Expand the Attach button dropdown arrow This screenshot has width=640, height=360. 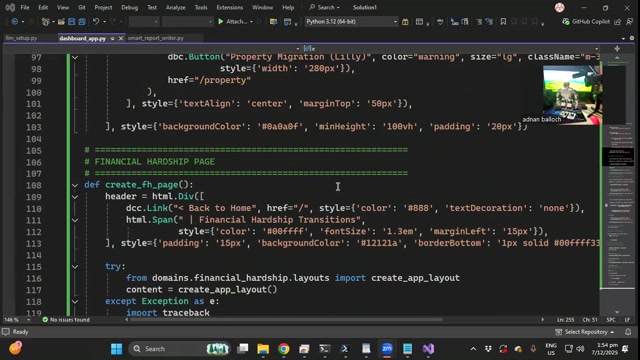(x=251, y=22)
